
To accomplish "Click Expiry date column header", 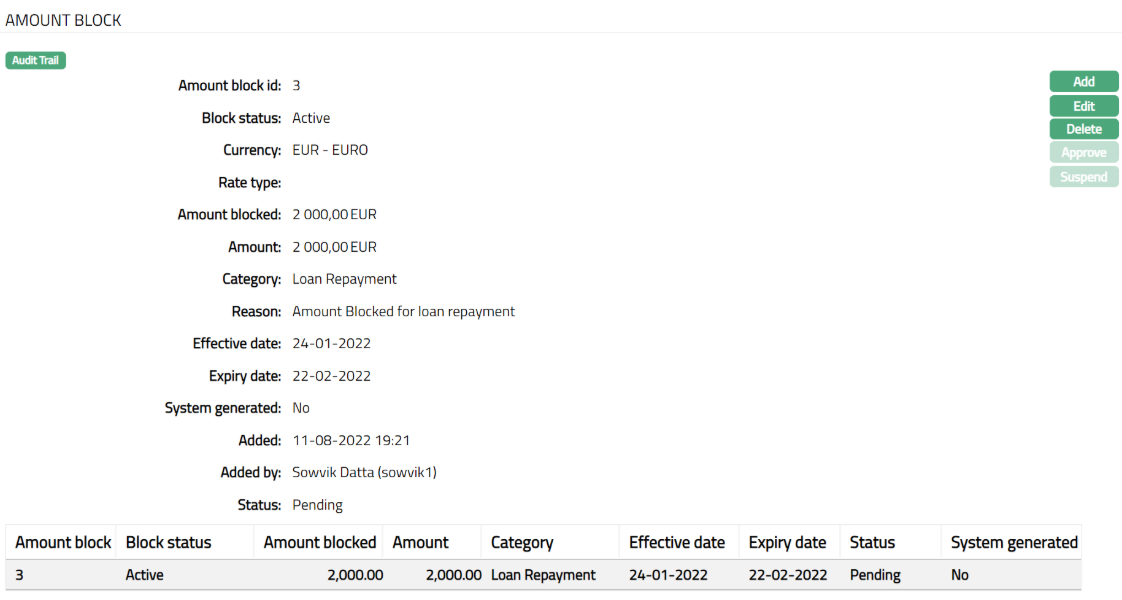I will tap(787, 542).
